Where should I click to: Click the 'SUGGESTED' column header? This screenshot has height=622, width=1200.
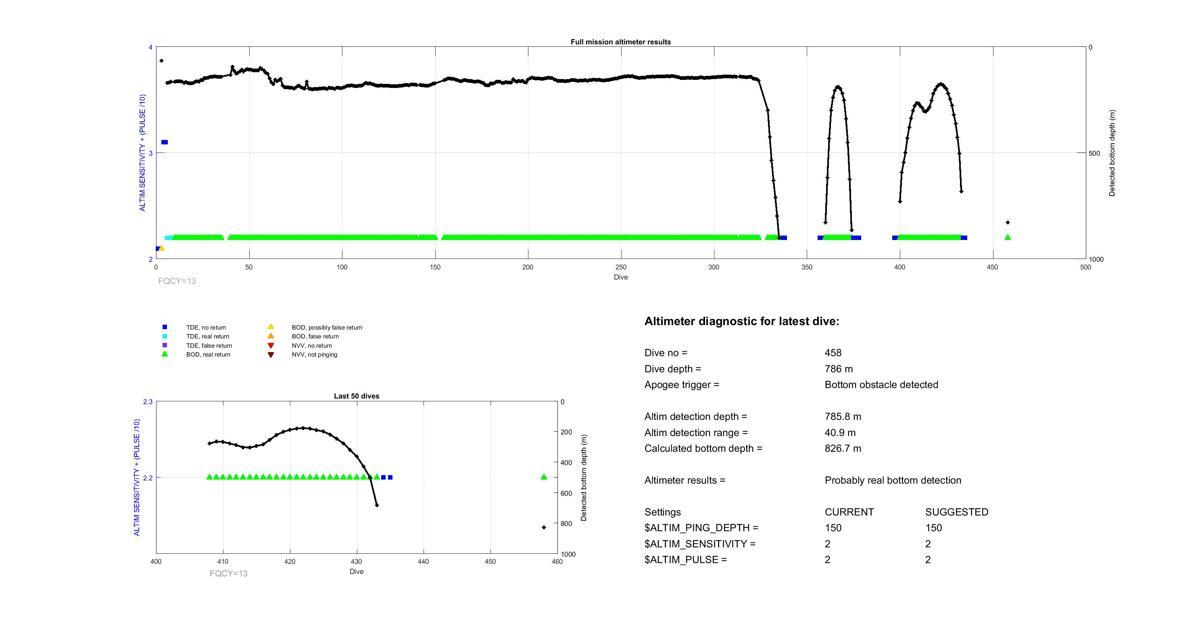(957, 512)
